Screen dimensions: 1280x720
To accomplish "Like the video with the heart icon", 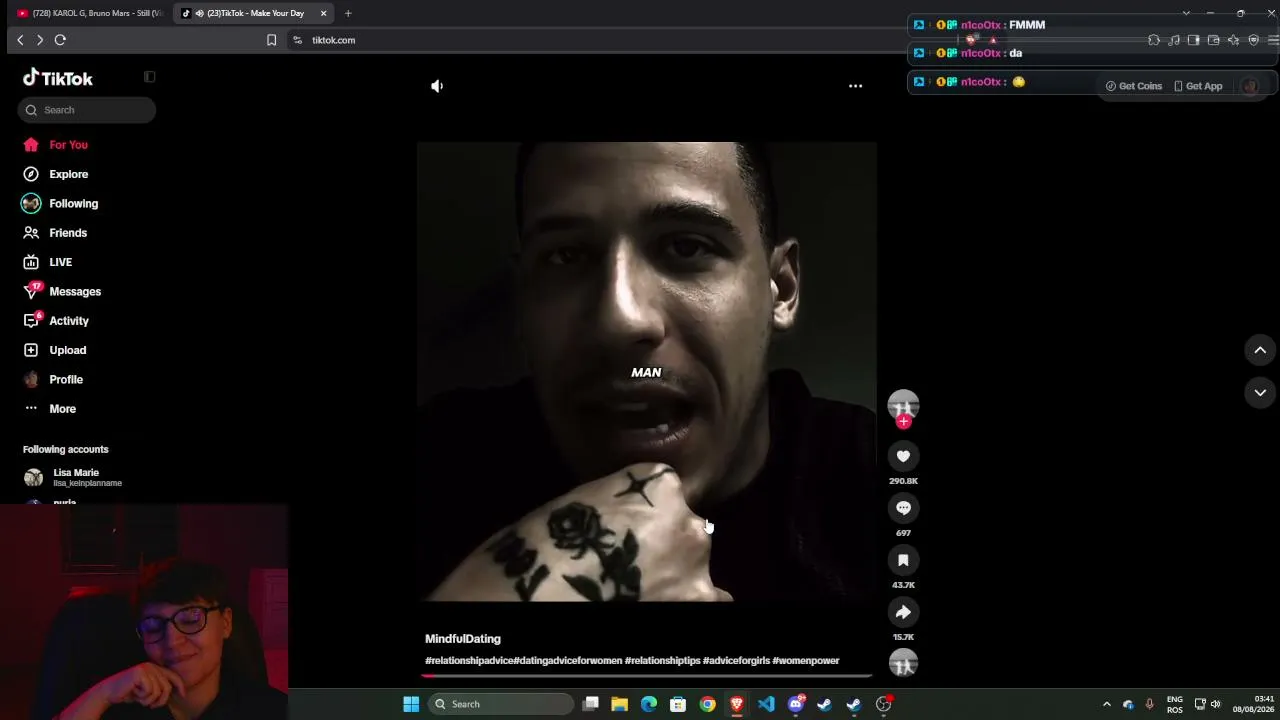I will [x=903, y=456].
